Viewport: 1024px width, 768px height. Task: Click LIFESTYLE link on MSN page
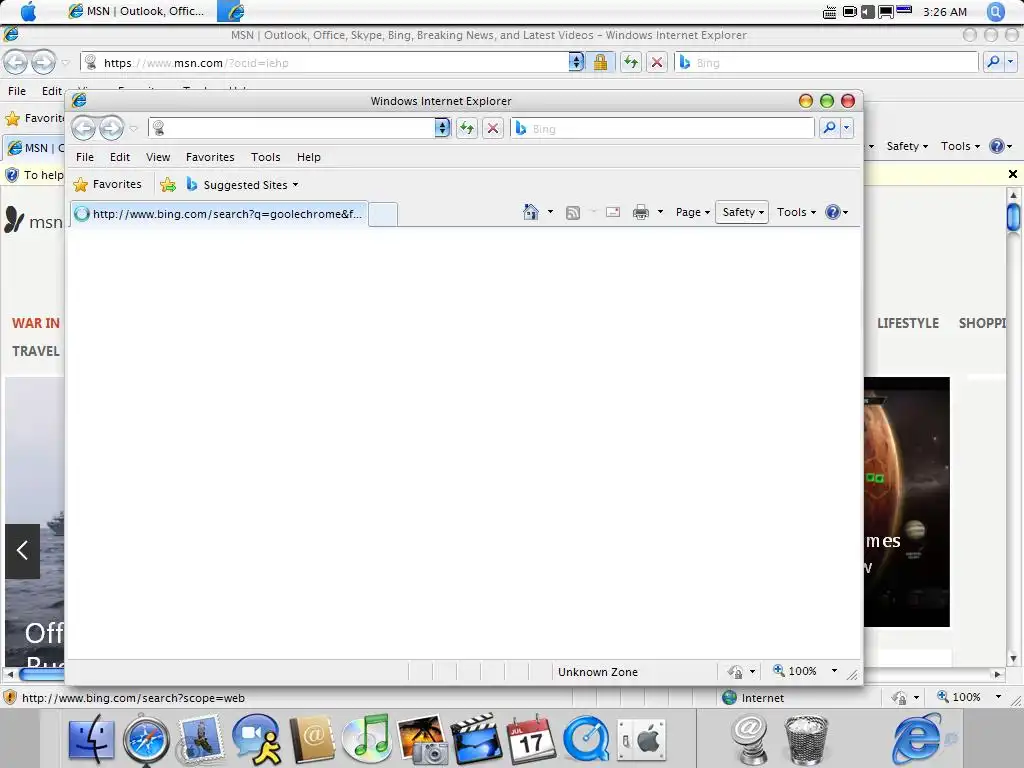click(908, 323)
